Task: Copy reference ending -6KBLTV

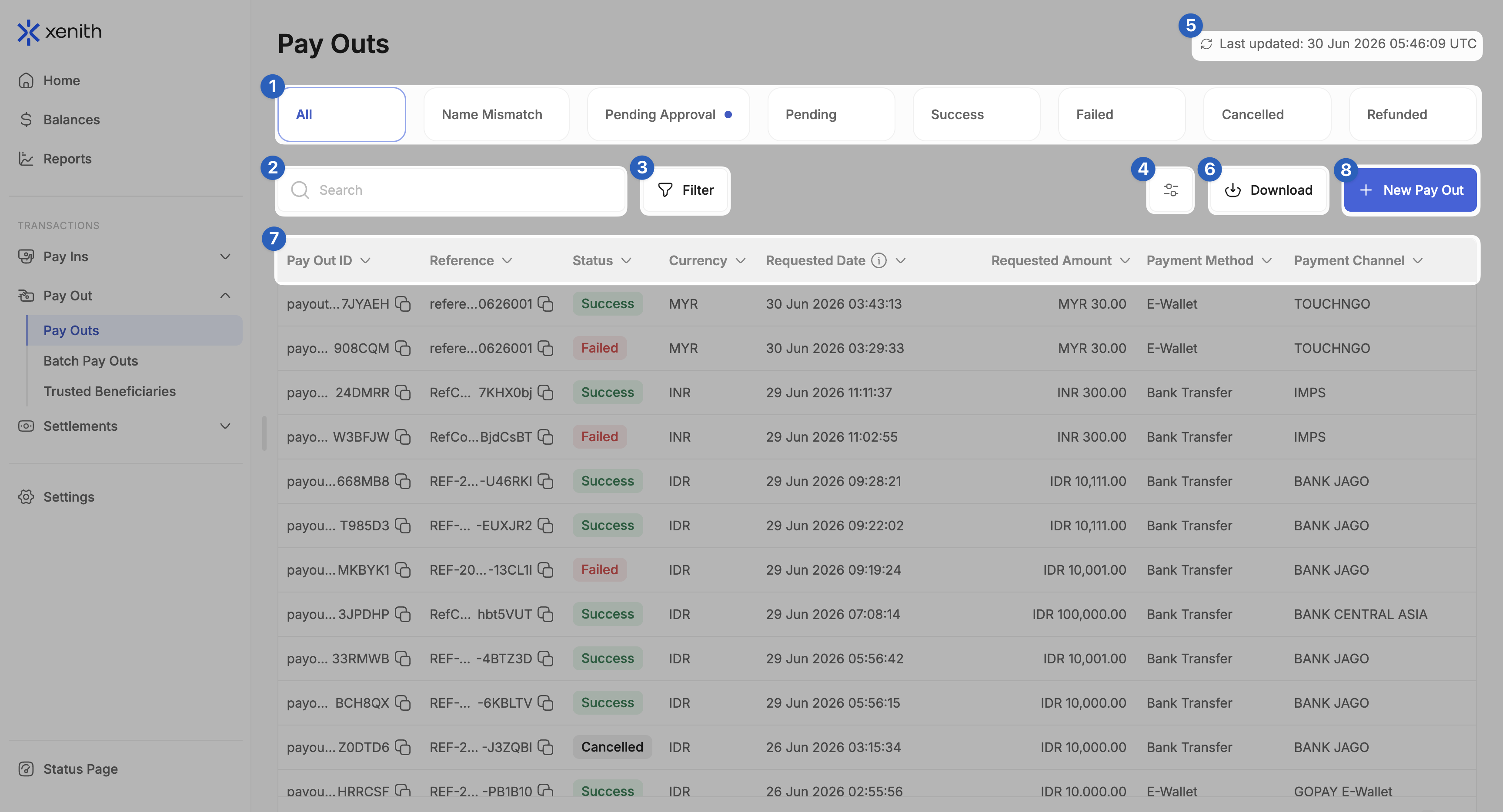Action: (545, 703)
